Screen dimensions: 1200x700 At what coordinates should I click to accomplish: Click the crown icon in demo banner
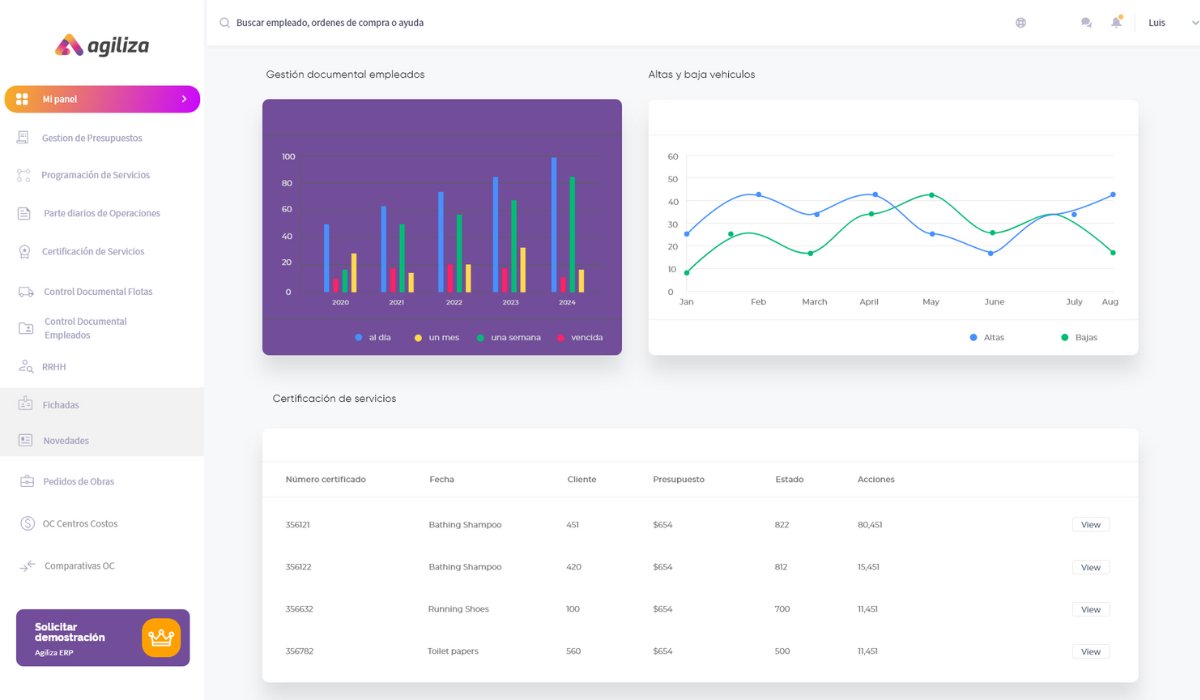tap(160, 638)
